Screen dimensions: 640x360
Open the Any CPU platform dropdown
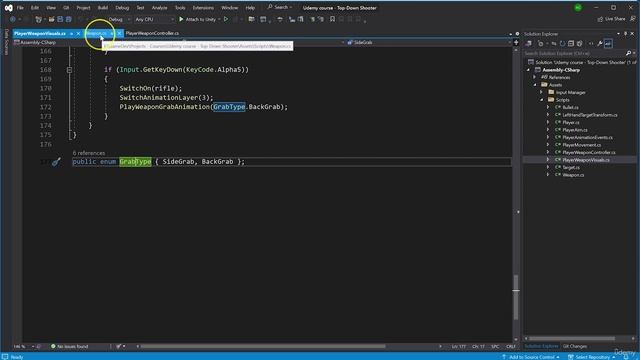(x=154, y=19)
